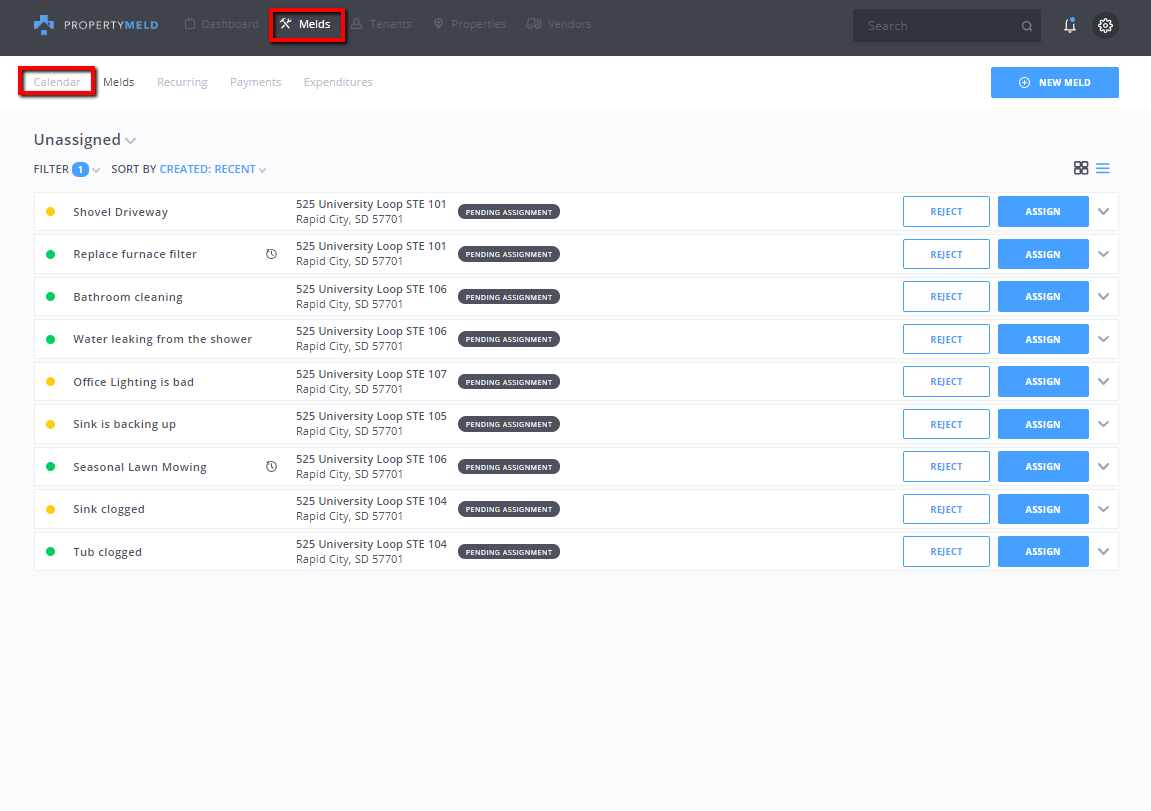This screenshot has width=1151, height=811.
Task: Open the Filter dropdown
Action: 67,170
